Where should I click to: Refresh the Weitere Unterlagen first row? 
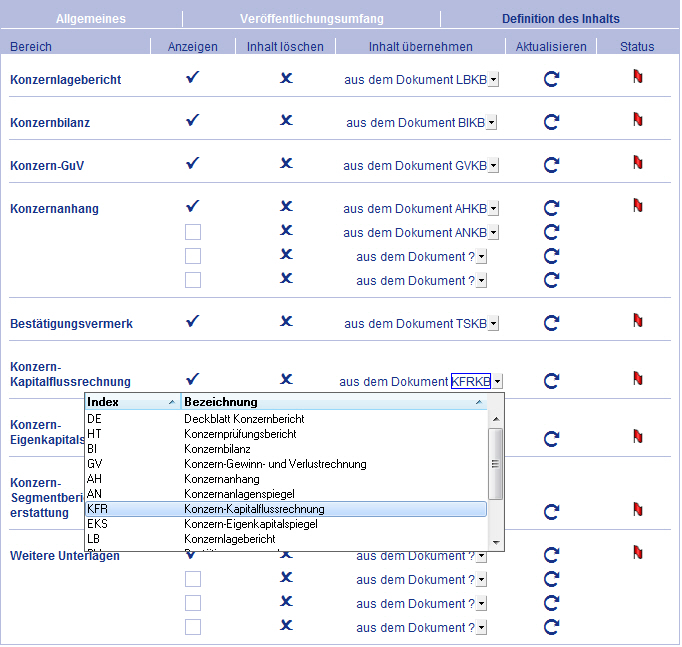551,555
